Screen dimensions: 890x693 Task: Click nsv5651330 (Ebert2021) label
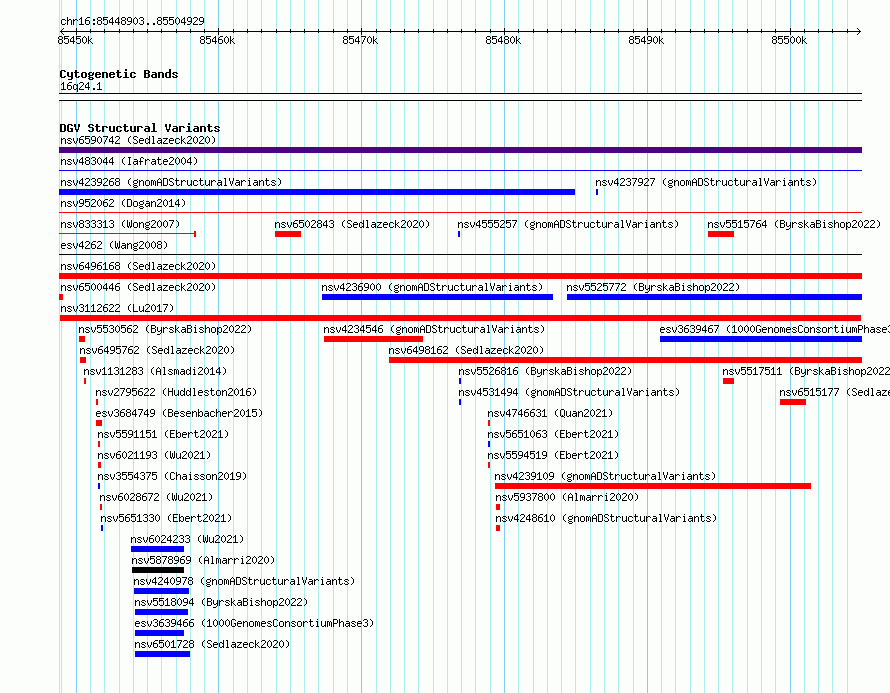[x=166, y=518]
